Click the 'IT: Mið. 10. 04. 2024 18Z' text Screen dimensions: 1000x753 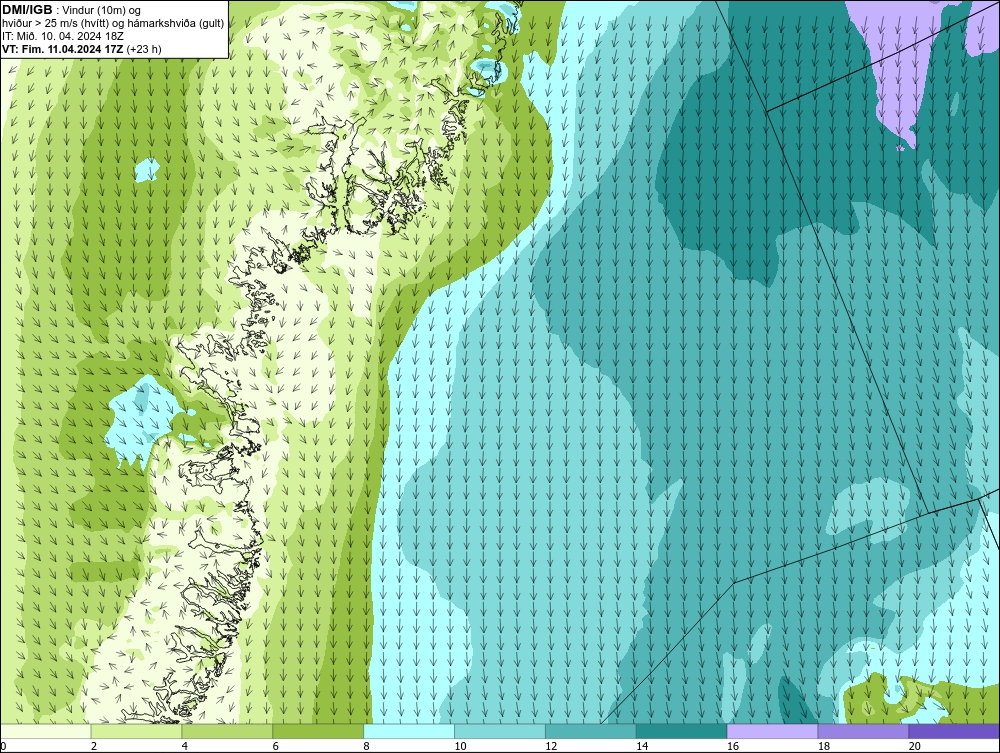tap(62, 36)
